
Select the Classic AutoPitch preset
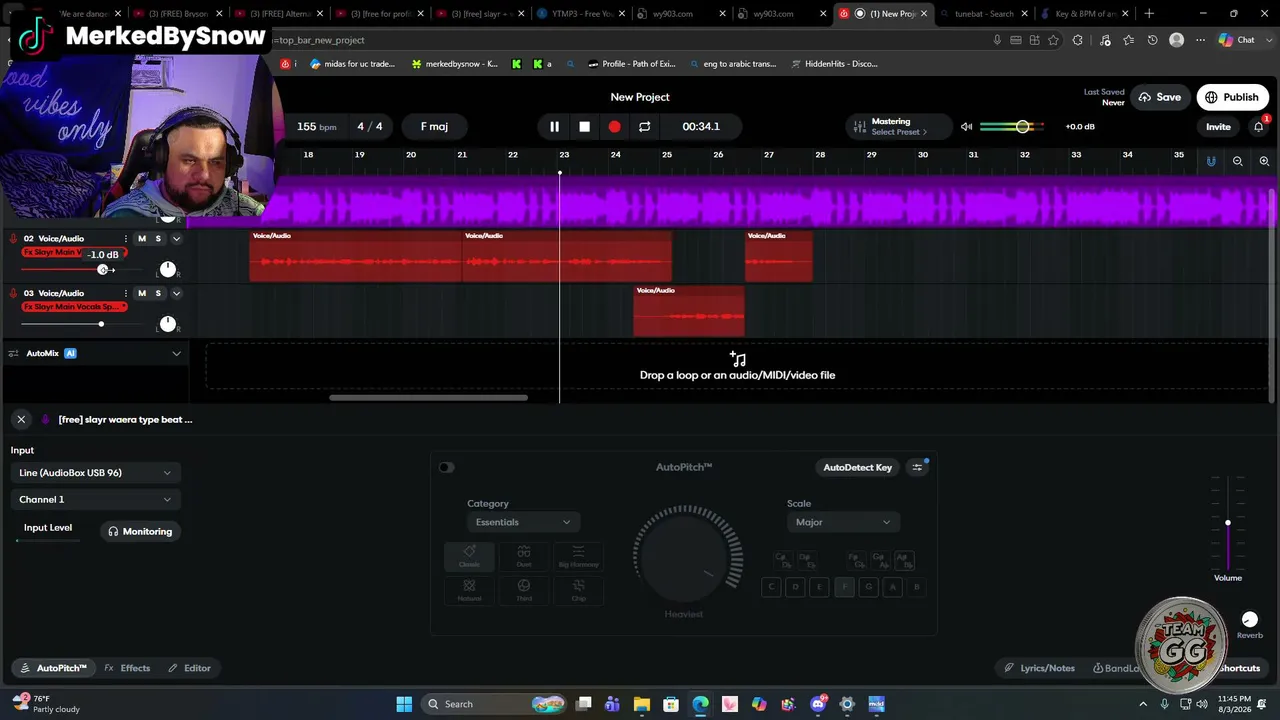(x=469, y=557)
